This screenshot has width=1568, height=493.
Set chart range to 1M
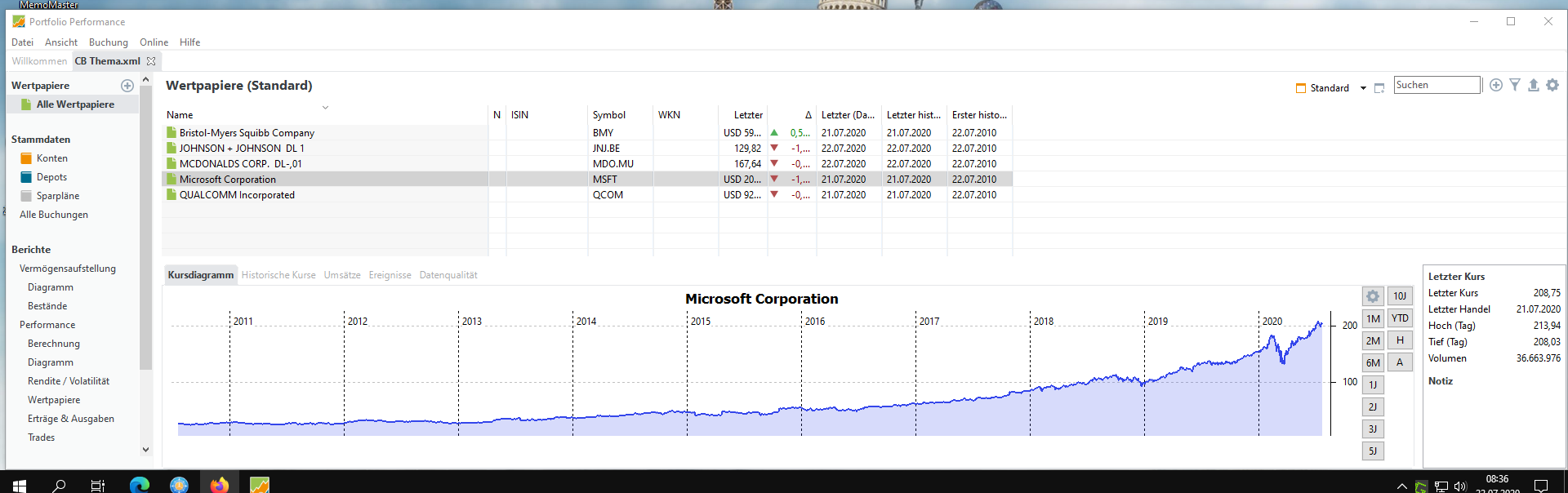pyautogui.click(x=1373, y=319)
